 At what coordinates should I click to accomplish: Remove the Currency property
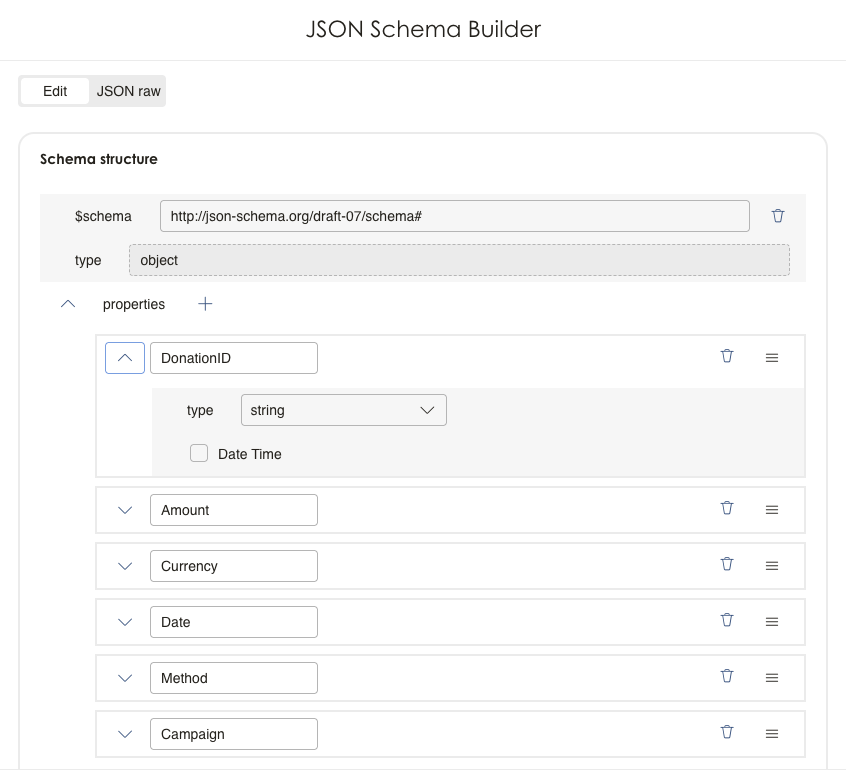tap(727, 564)
